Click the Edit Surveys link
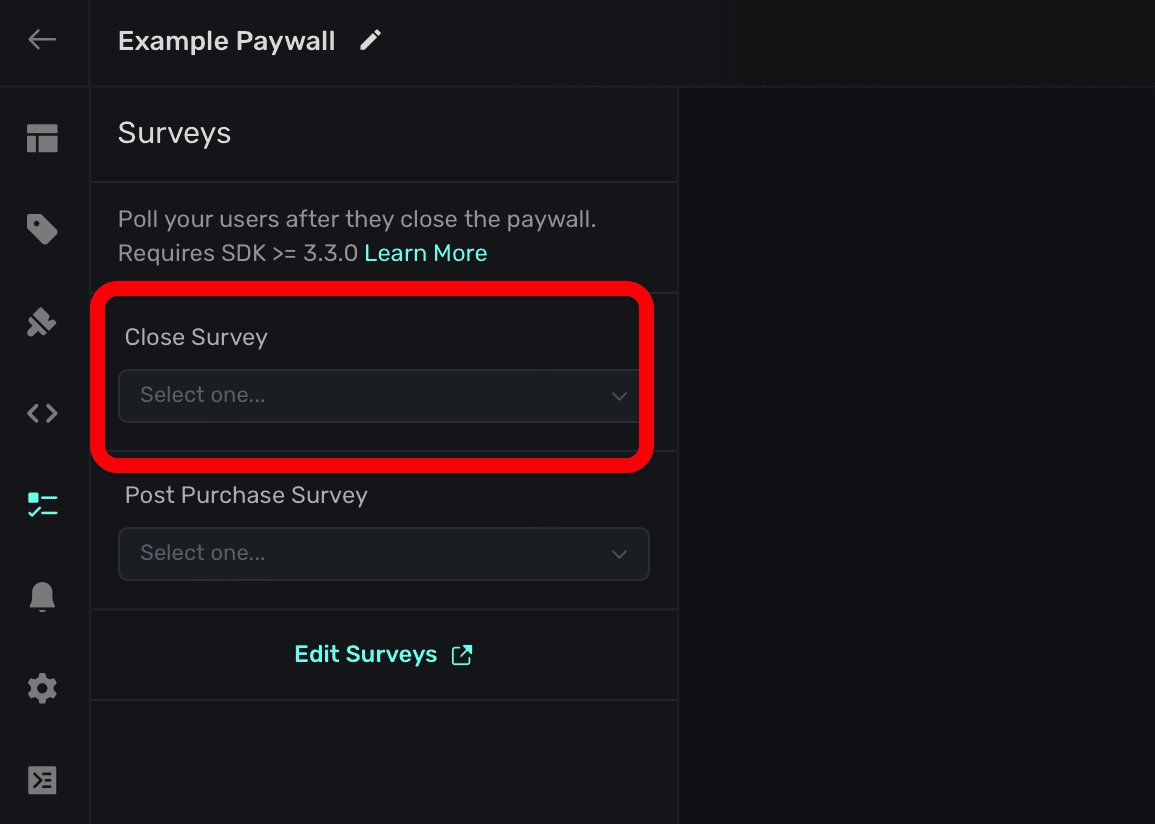 366,654
